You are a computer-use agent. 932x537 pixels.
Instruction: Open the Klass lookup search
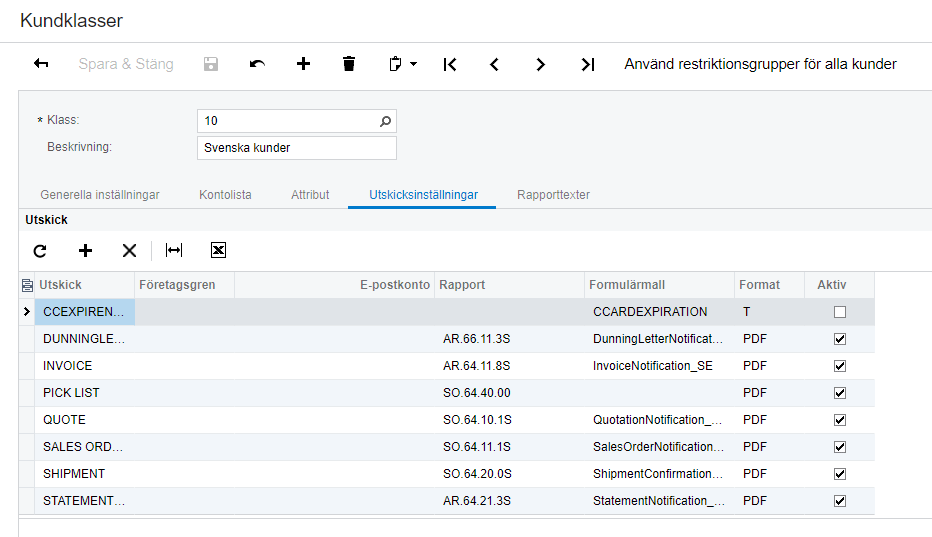click(386, 121)
